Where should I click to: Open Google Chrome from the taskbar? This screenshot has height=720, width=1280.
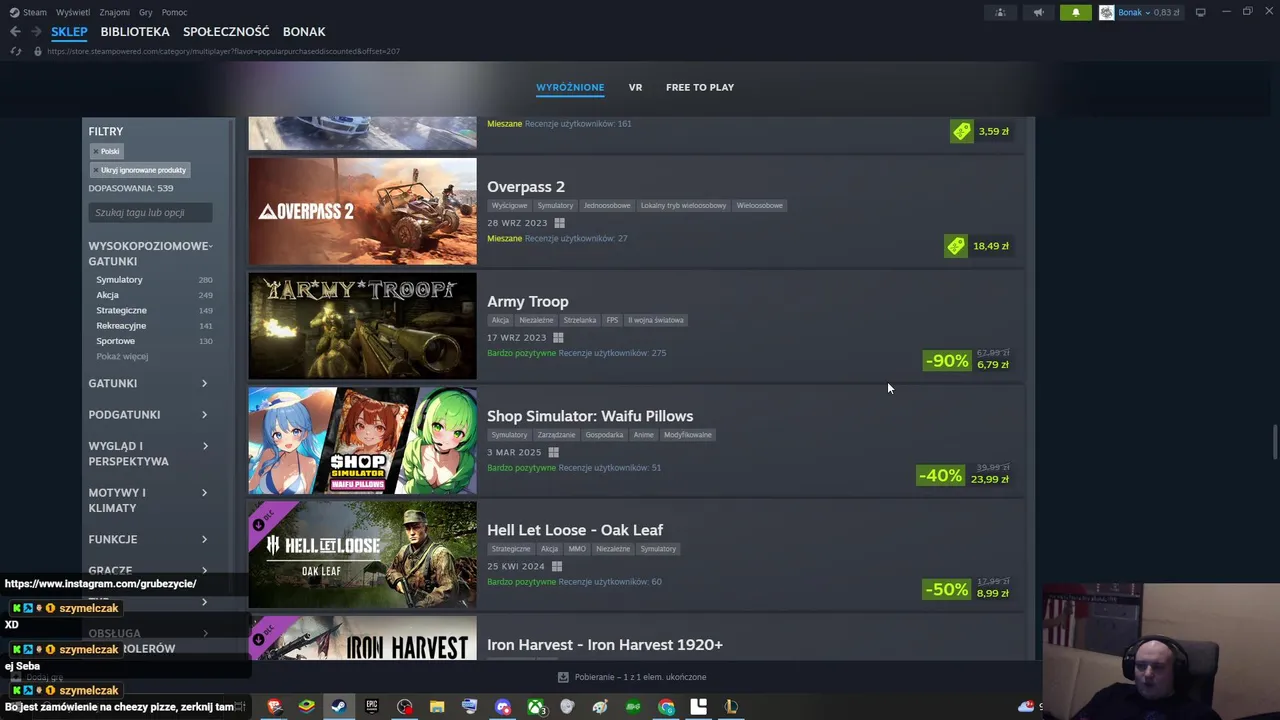[x=666, y=707]
